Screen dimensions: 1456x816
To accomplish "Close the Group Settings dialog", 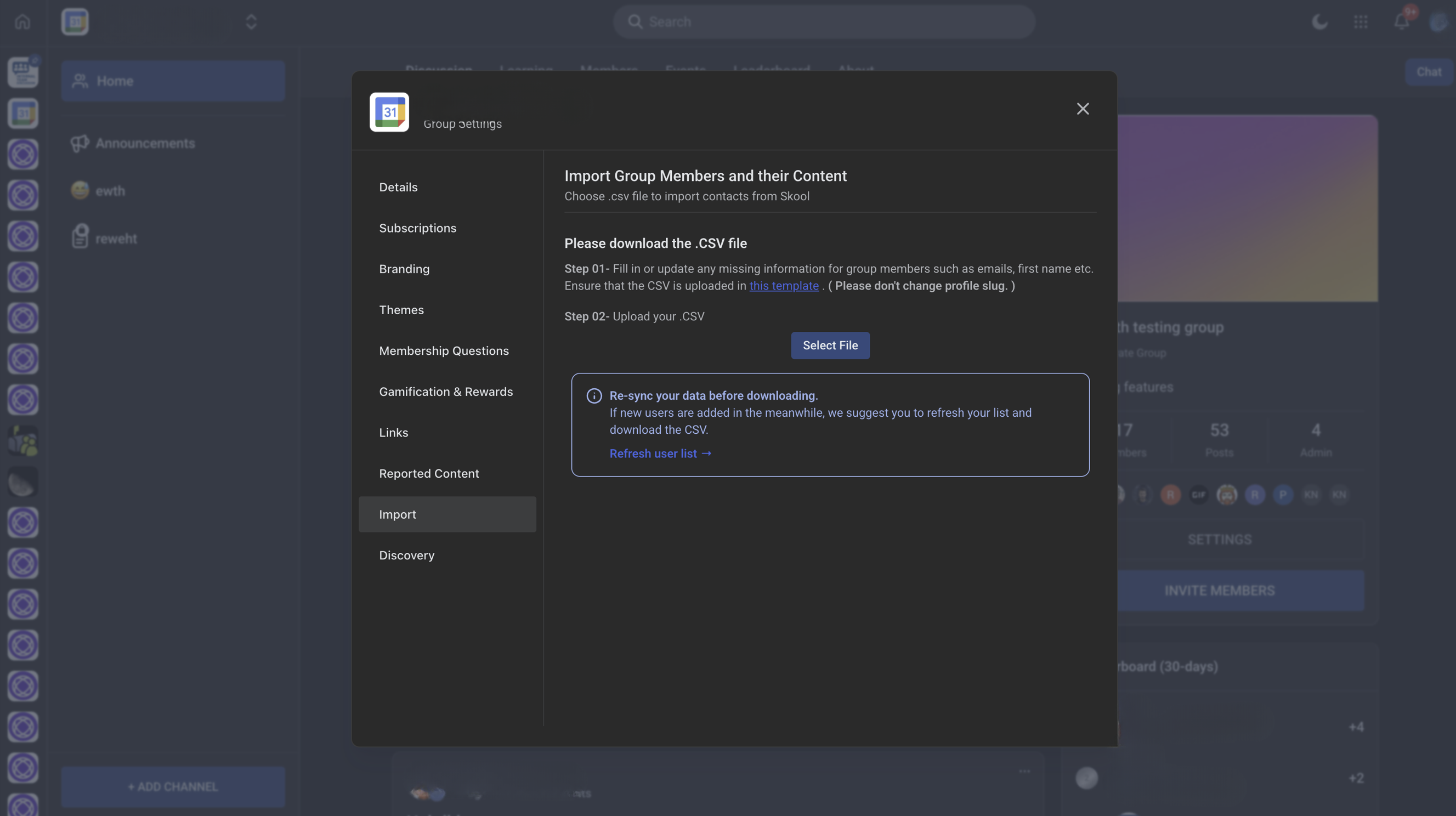I will [x=1083, y=109].
